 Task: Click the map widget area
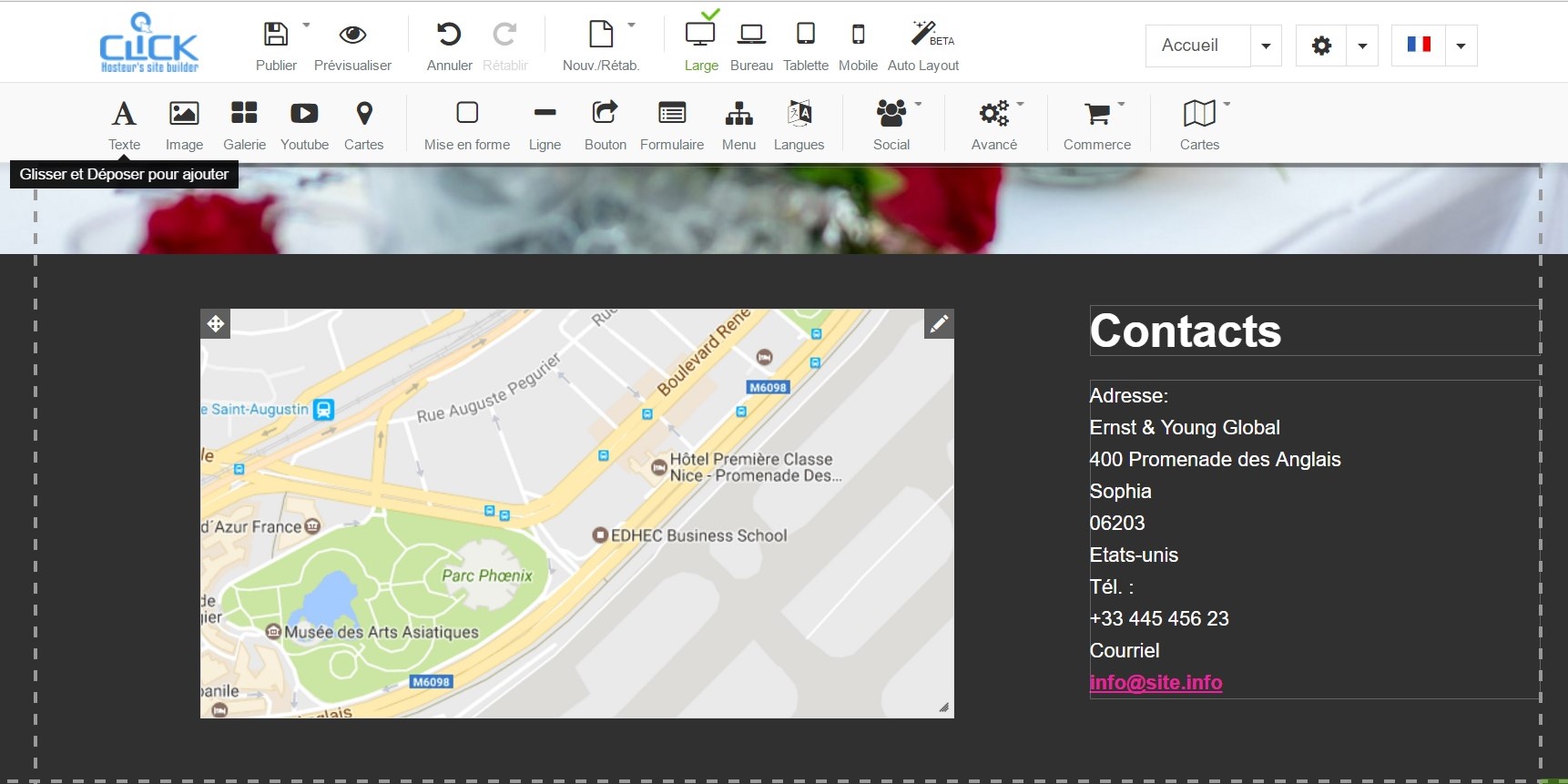[x=577, y=514]
